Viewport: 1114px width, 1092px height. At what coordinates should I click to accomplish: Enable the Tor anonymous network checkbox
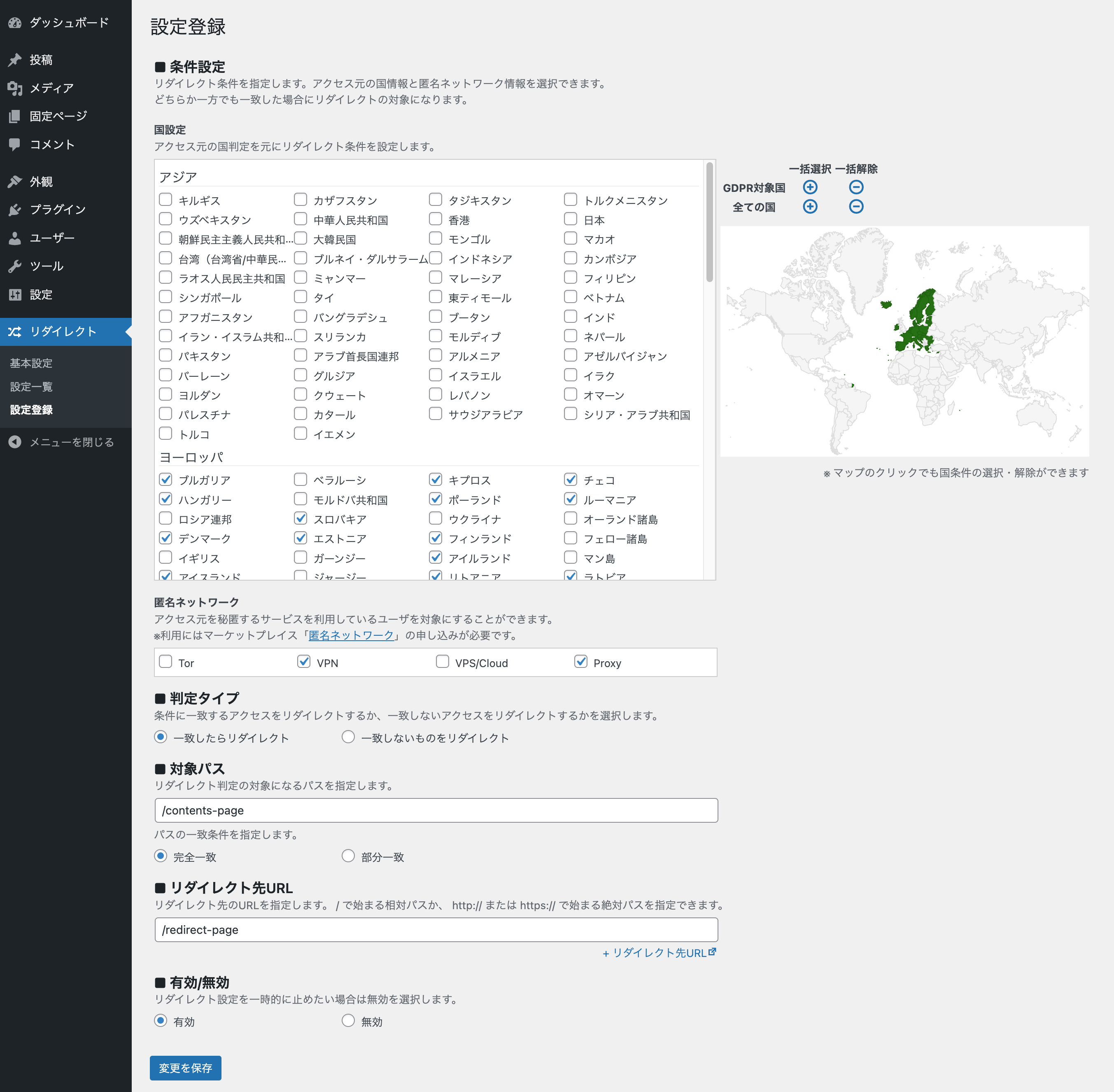(165, 662)
